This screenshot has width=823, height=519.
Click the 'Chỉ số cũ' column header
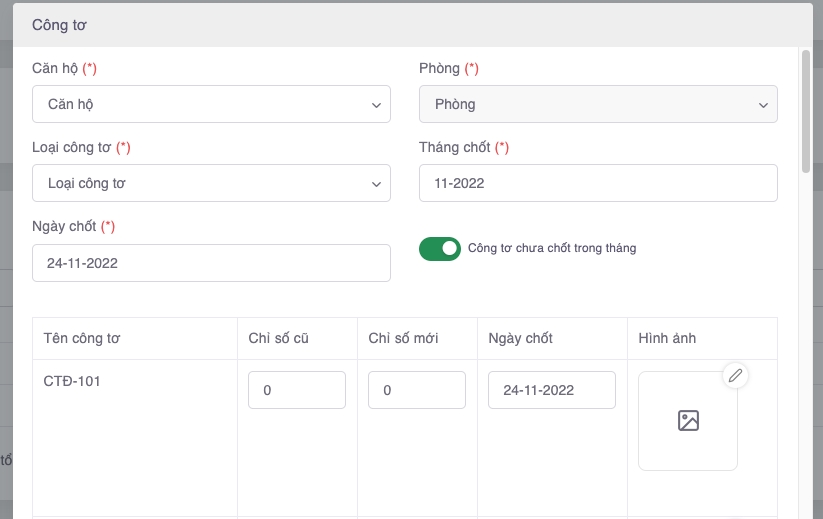278,338
